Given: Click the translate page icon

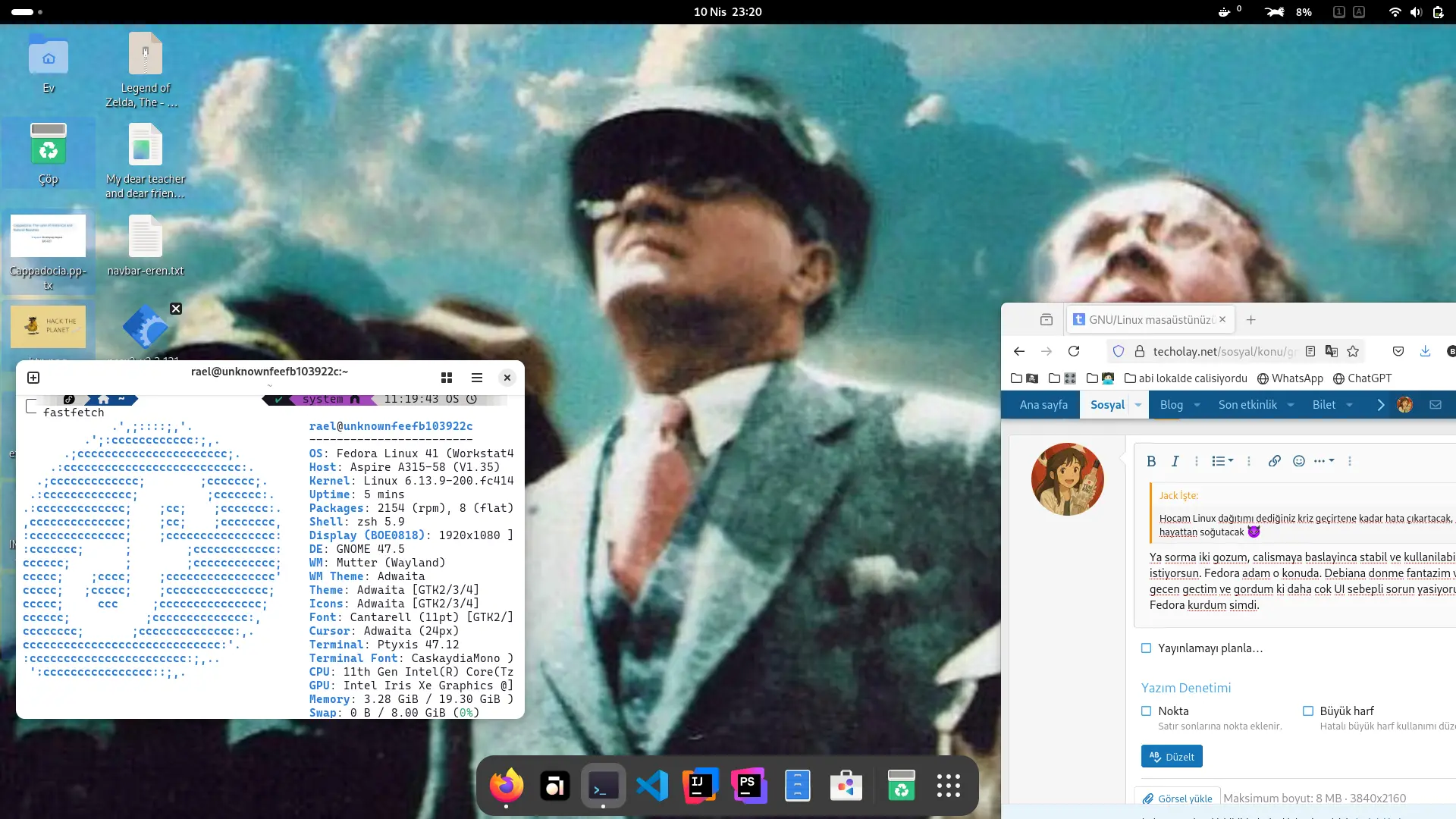Looking at the screenshot, I should coord(1331,351).
